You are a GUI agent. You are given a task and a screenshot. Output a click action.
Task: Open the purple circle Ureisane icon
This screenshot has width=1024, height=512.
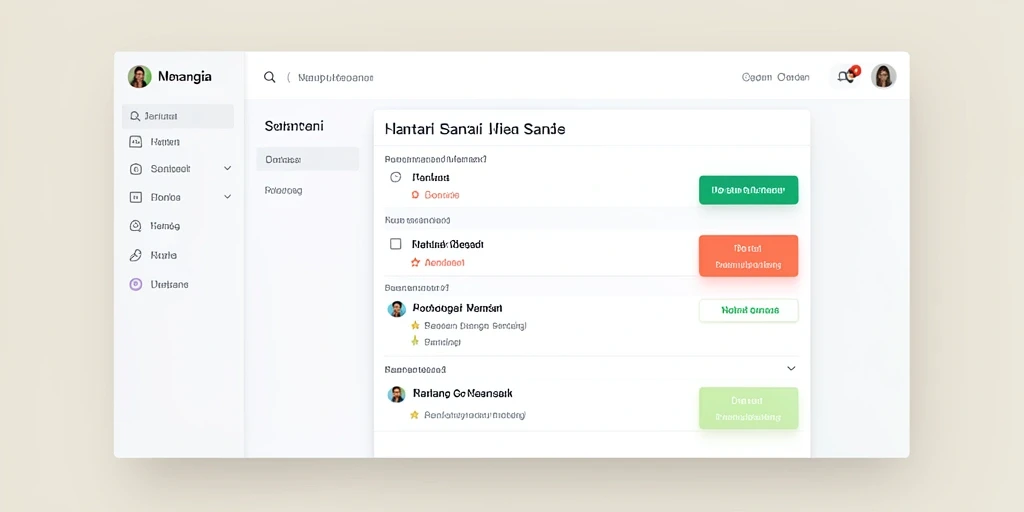pos(135,284)
